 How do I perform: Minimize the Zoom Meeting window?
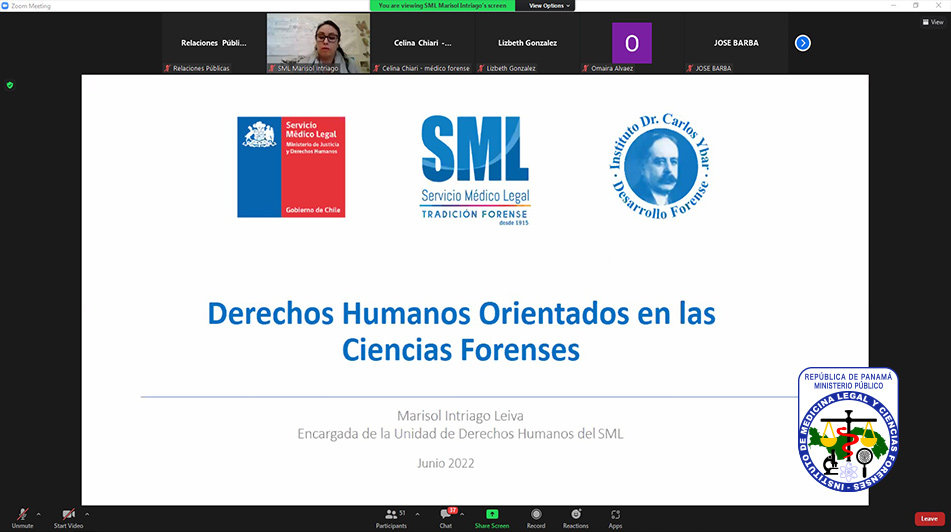pos(893,5)
